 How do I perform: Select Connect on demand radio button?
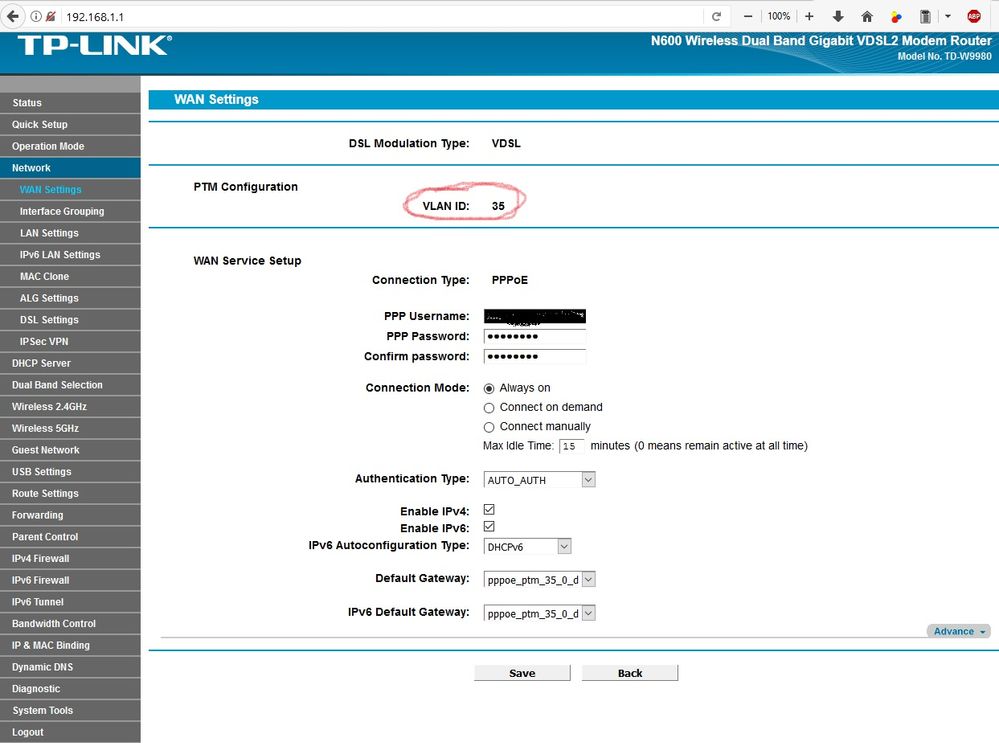pos(489,407)
